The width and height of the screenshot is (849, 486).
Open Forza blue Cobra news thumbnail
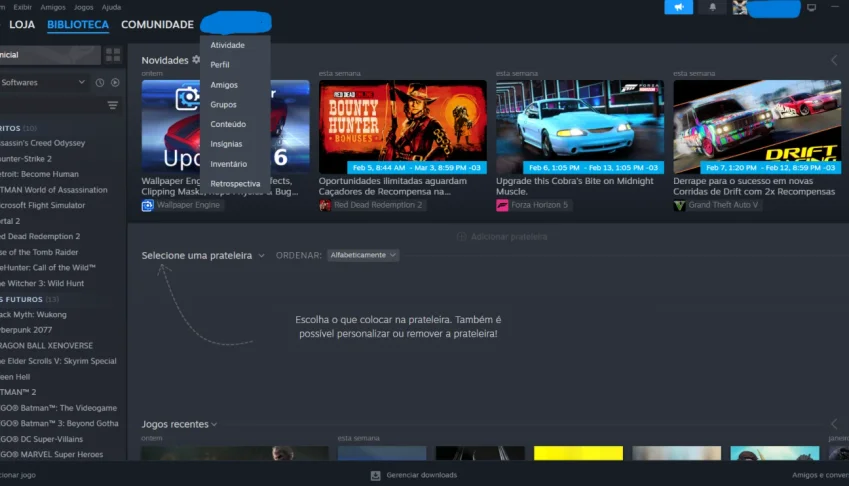click(x=580, y=127)
